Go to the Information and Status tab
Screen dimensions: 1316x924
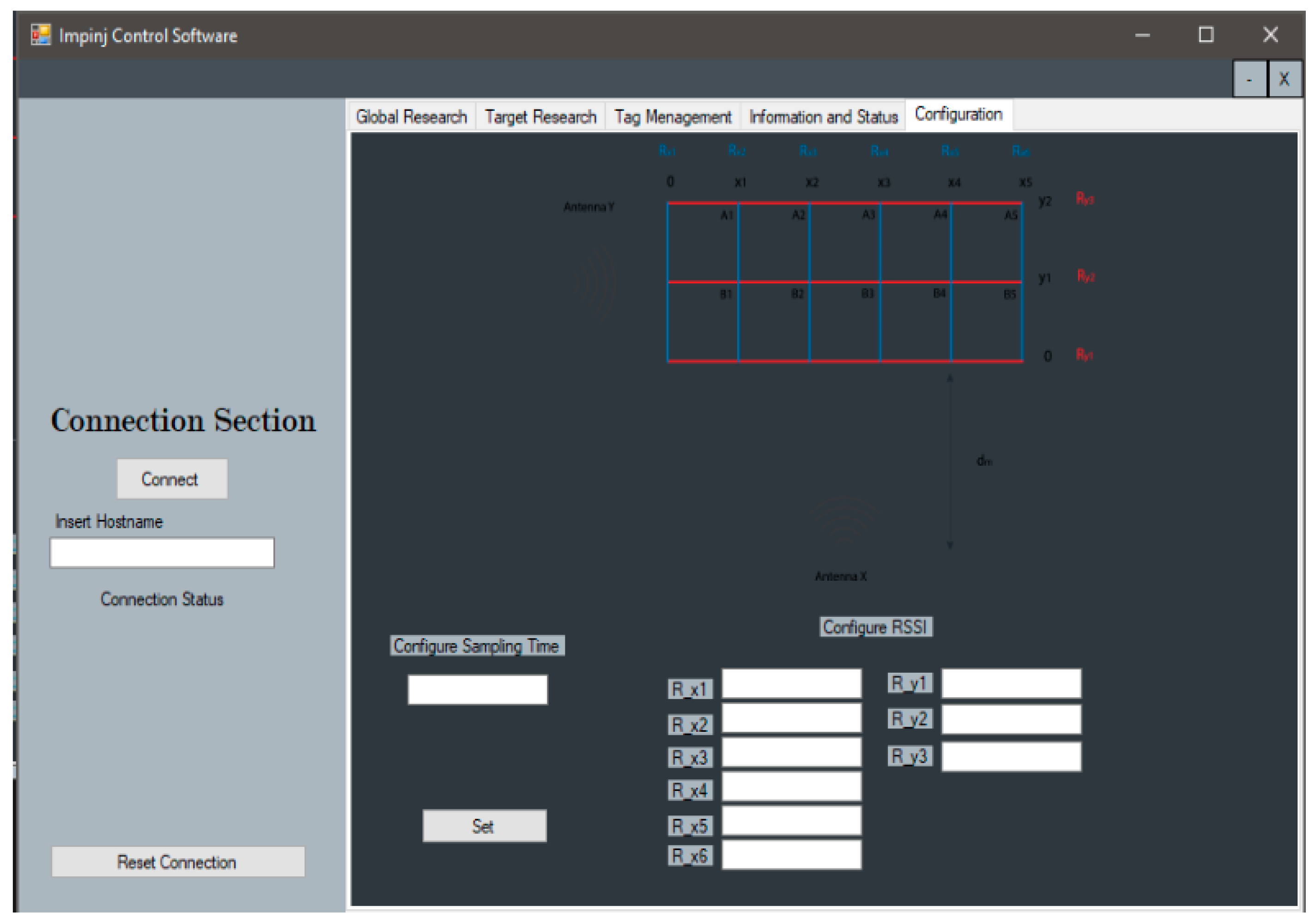click(823, 116)
